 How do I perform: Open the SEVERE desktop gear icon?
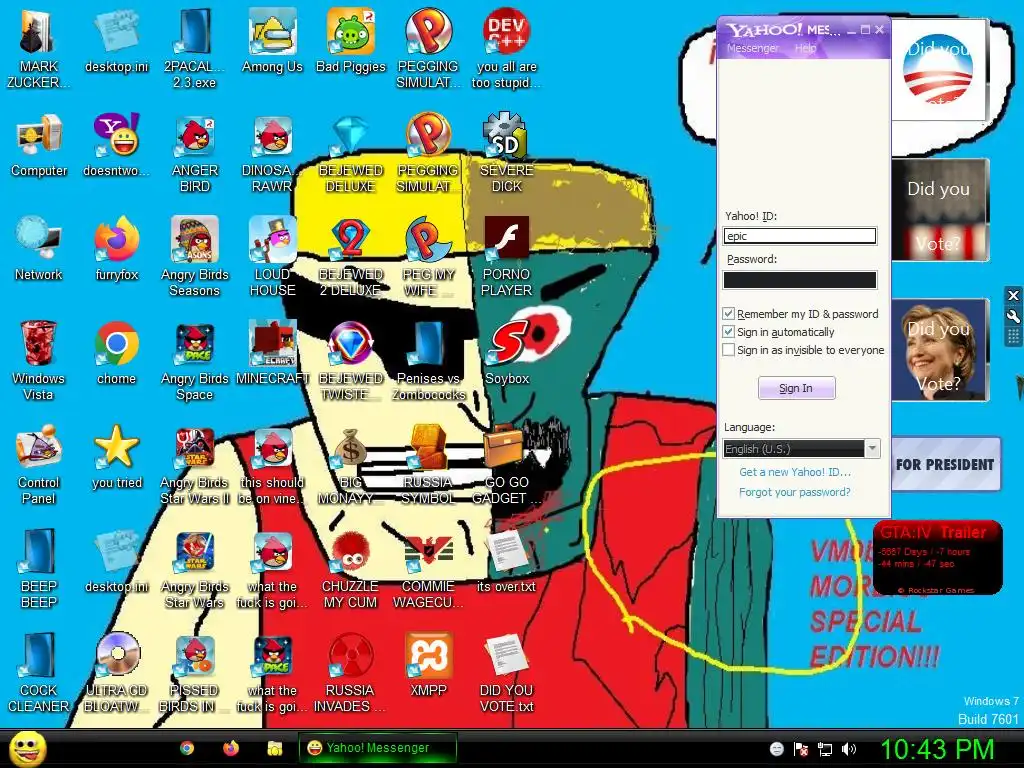pos(507,152)
